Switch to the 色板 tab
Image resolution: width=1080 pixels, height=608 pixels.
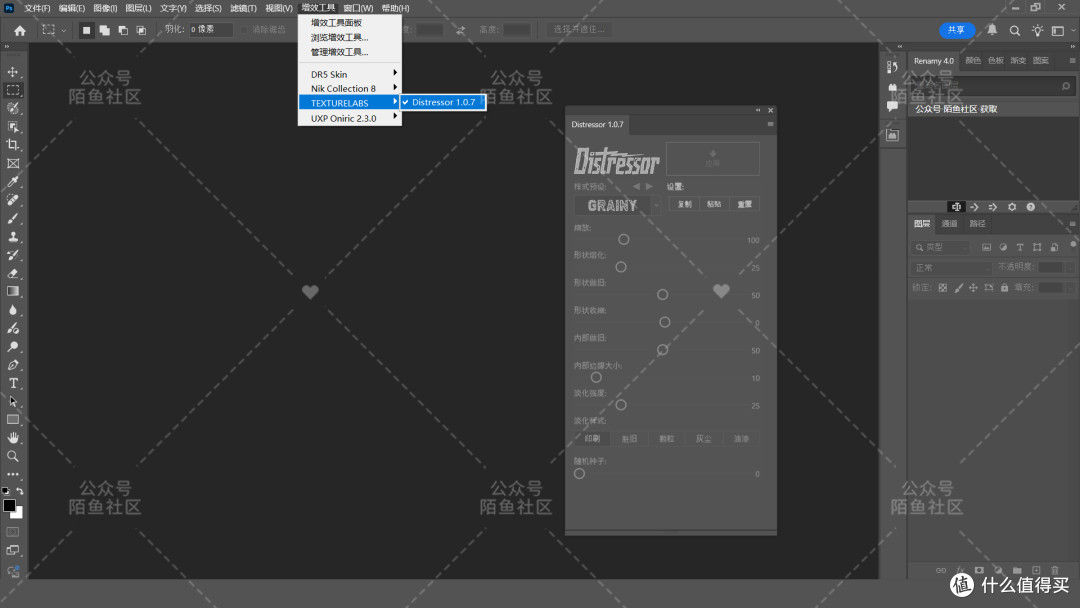[x=996, y=61]
